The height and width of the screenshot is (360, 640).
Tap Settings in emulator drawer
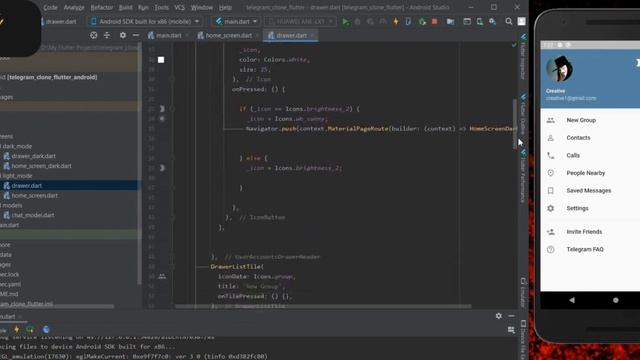click(577, 208)
